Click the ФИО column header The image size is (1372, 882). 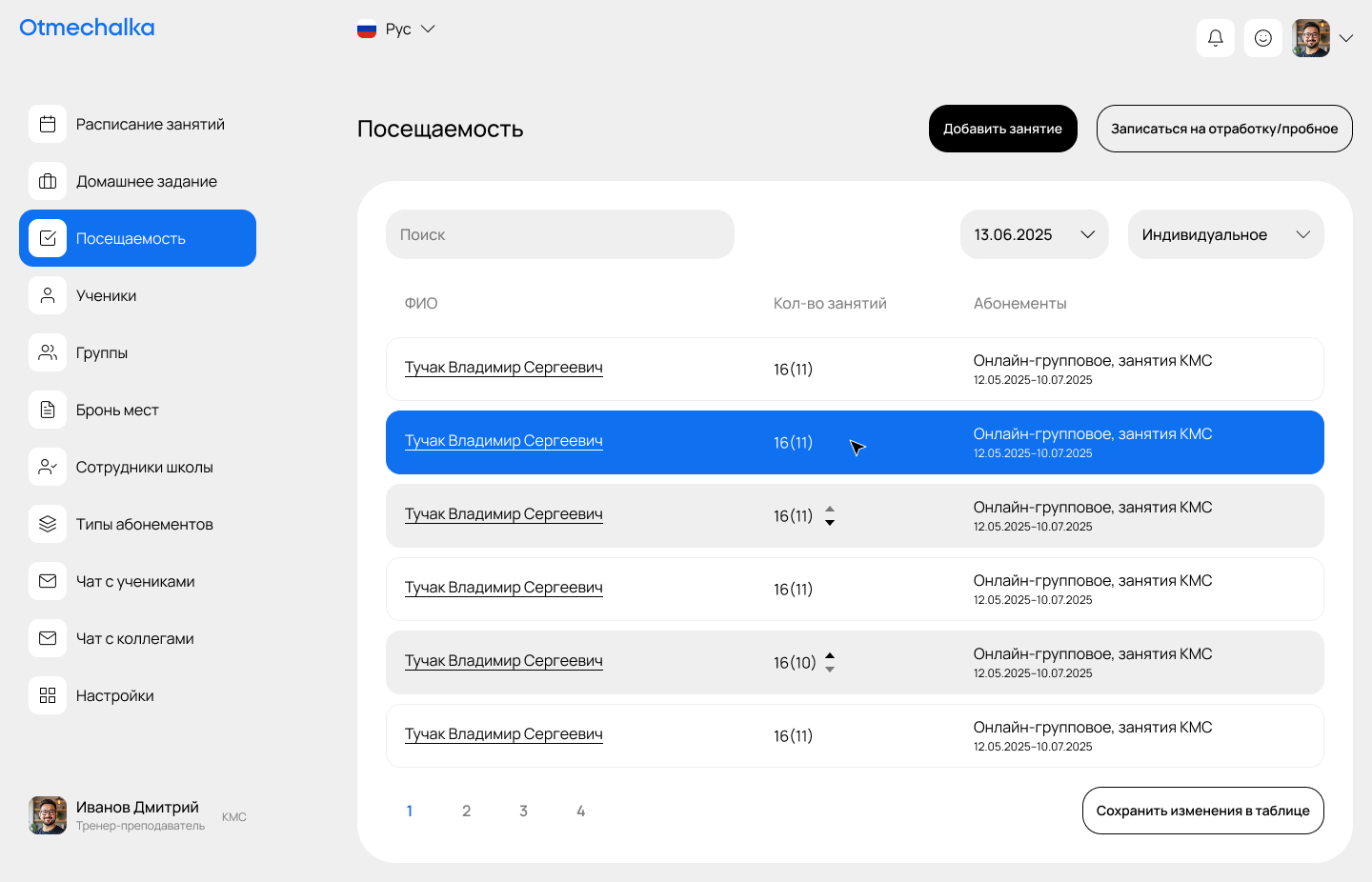(x=421, y=303)
